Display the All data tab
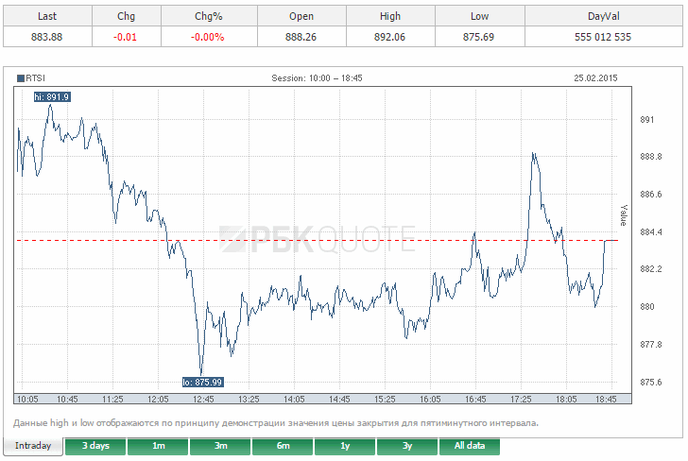Viewport: 688px width, 461px height. (x=470, y=445)
